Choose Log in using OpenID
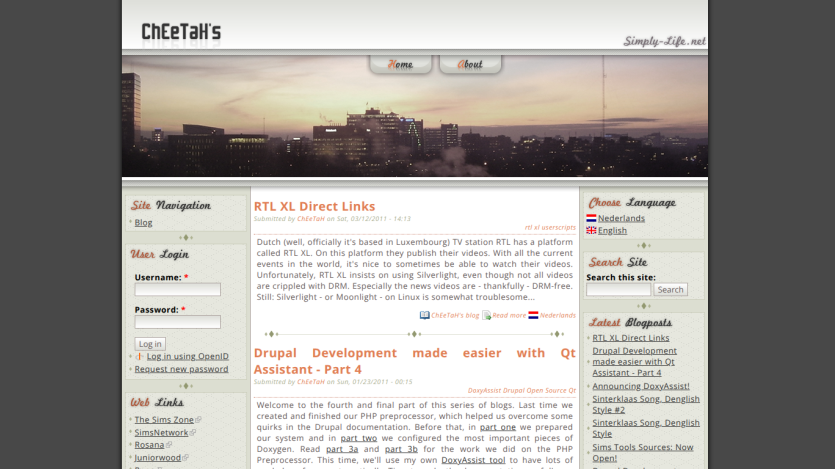This screenshot has height=469, width=835. (187, 356)
